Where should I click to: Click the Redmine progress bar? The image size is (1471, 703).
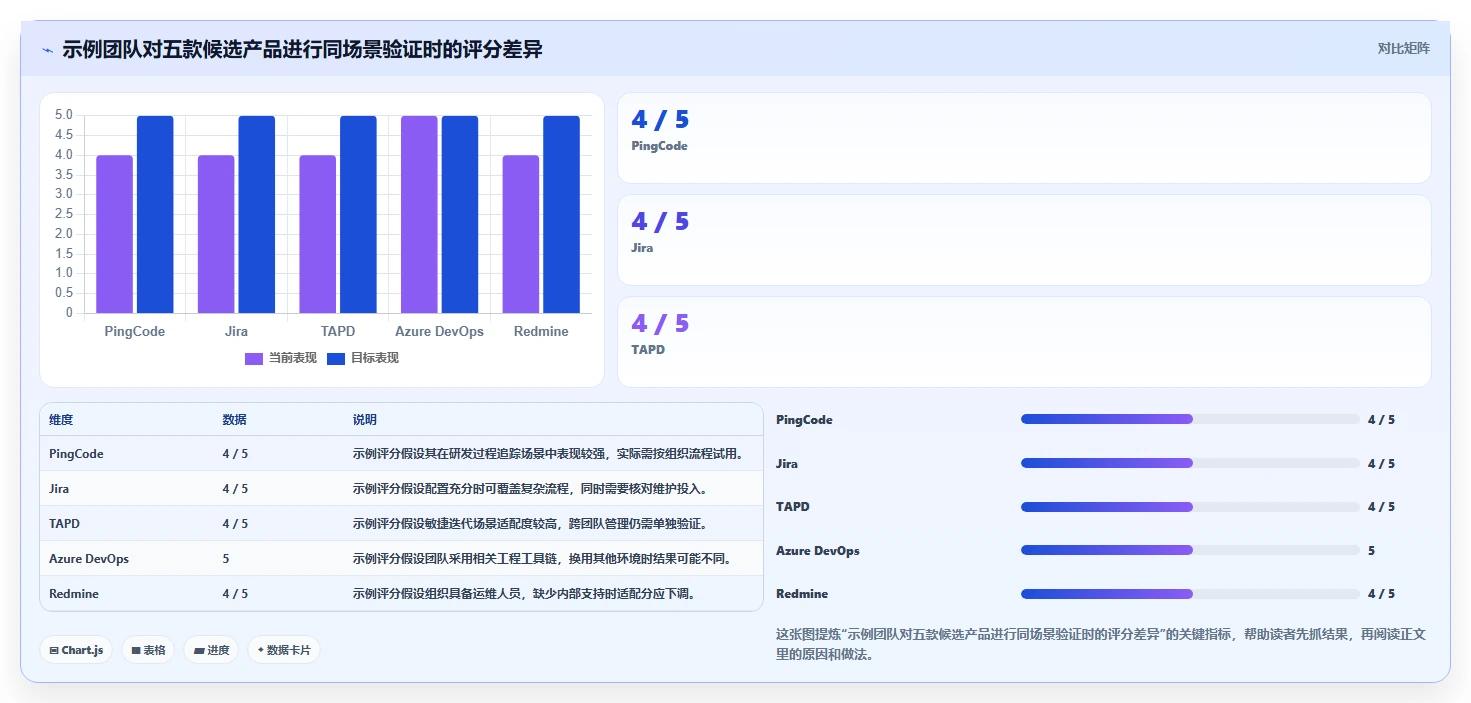pyautogui.click(x=1190, y=594)
